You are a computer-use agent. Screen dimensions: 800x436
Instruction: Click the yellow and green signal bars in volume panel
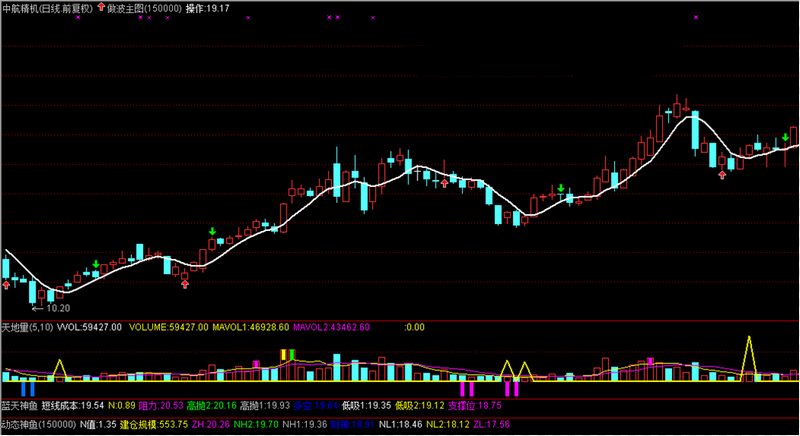[288, 355]
